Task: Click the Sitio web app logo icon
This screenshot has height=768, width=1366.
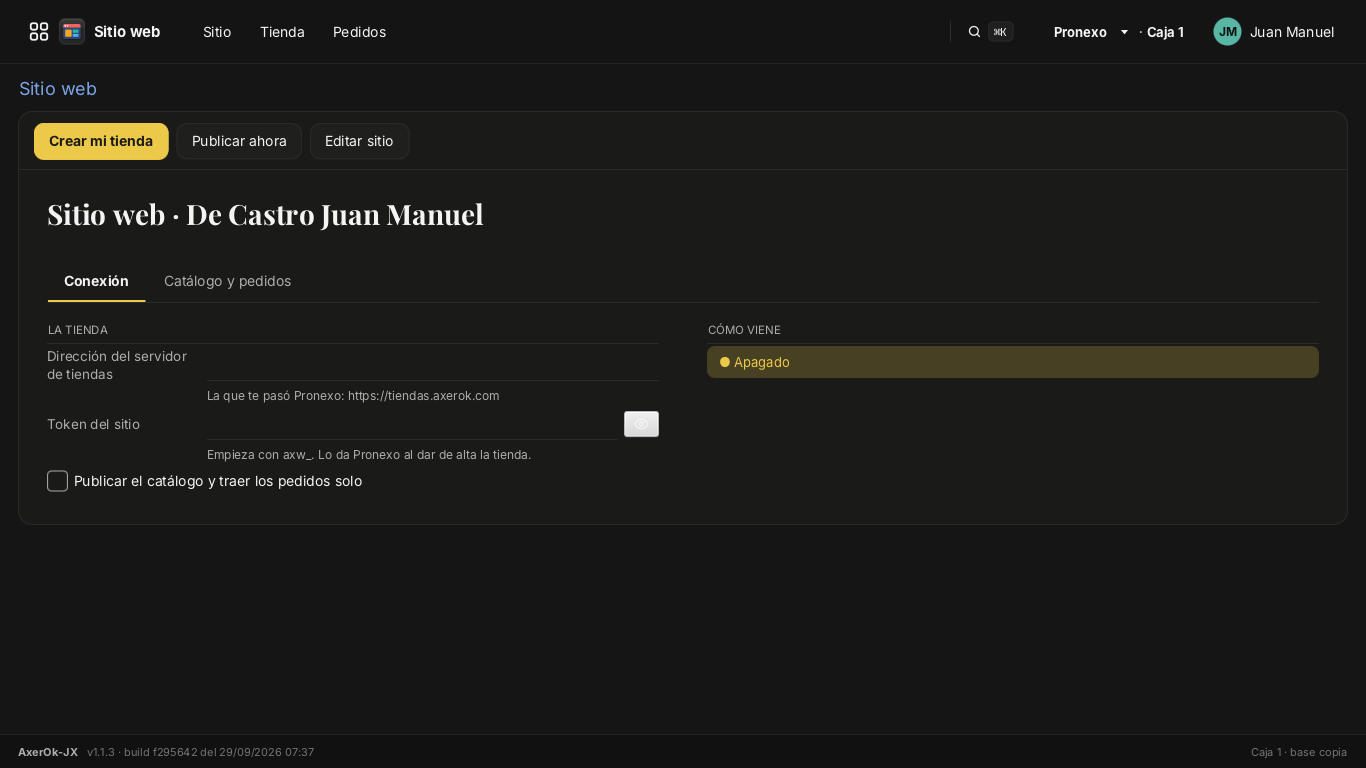Action: (x=72, y=32)
